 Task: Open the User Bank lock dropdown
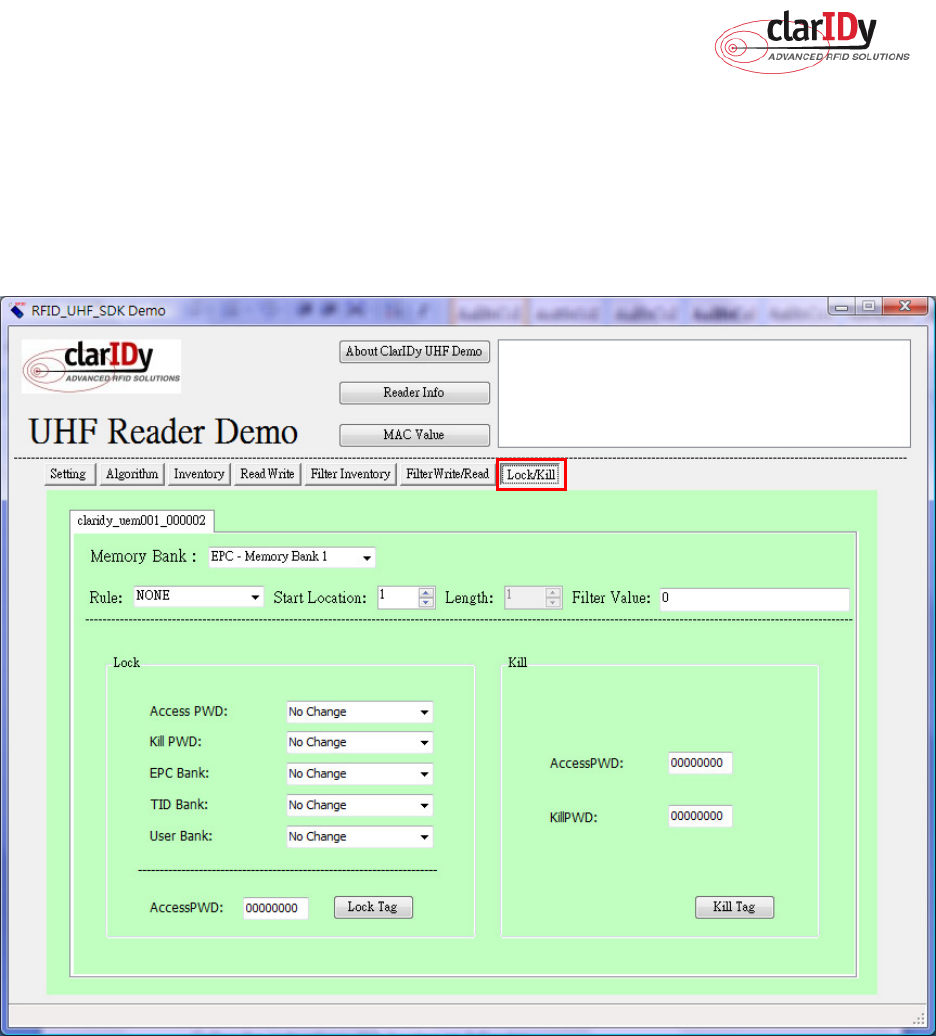click(x=360, y=836)
